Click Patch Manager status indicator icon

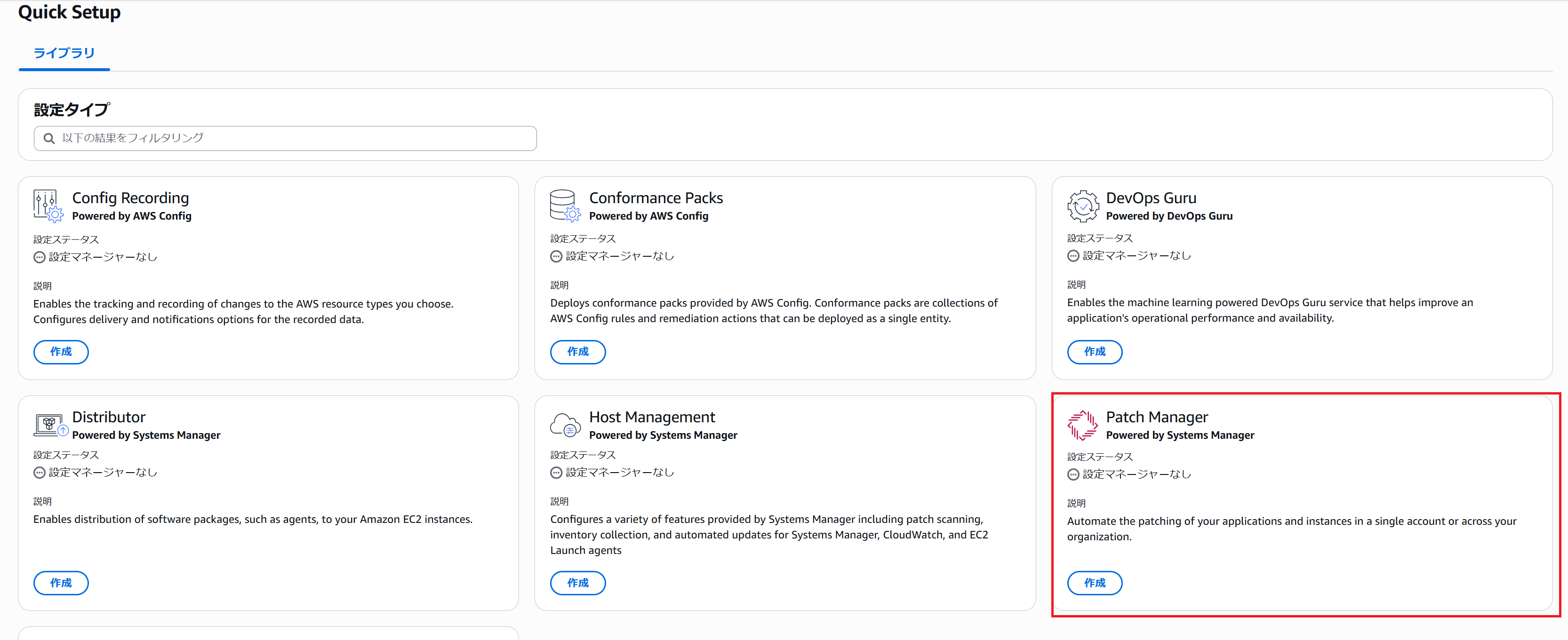1073,474
